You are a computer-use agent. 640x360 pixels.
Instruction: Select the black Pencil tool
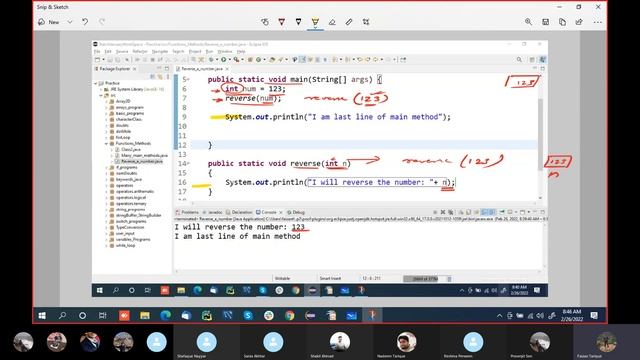coord(298,22)
